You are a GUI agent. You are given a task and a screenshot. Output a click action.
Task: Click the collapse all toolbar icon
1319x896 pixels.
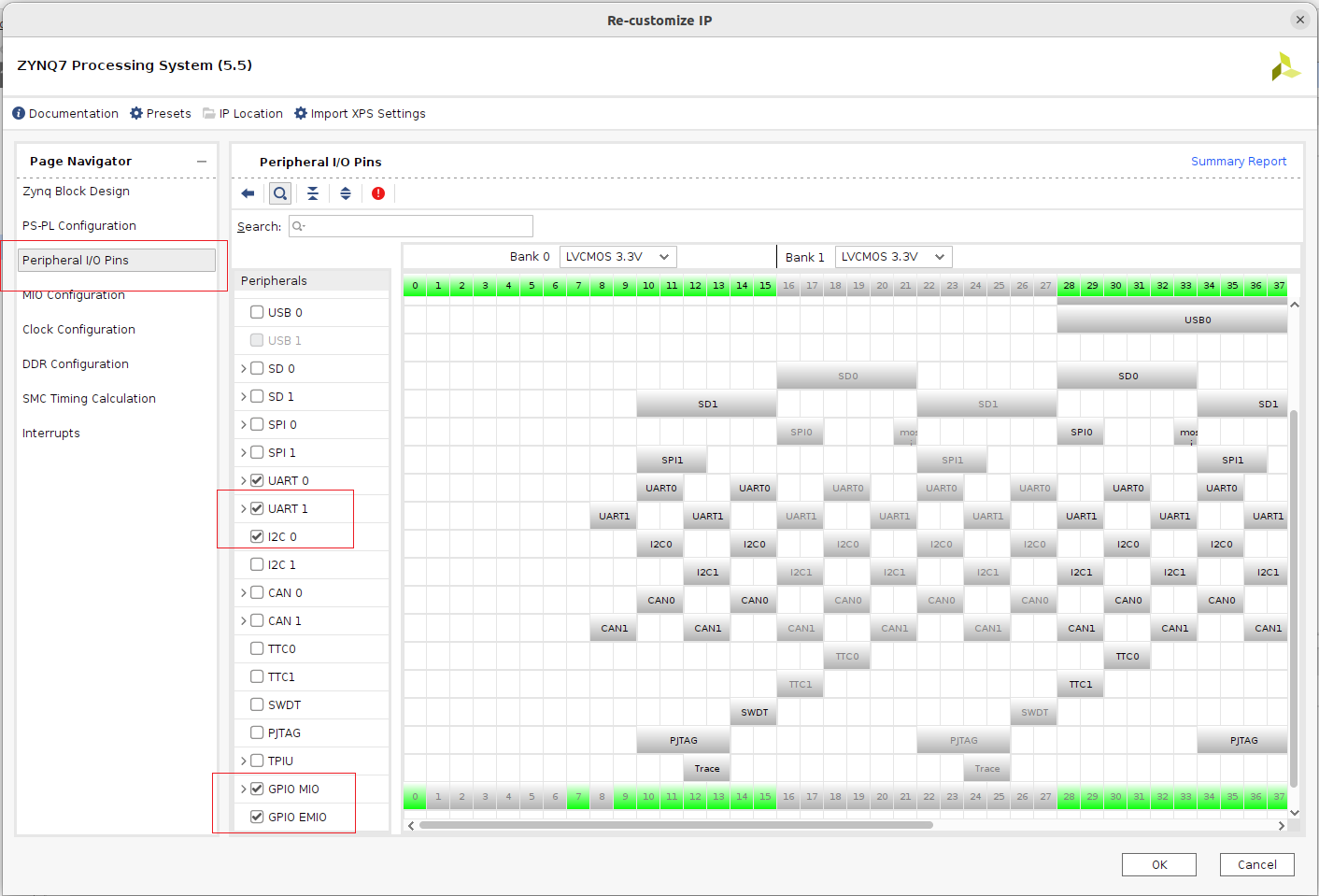click(x=313, y=193)
